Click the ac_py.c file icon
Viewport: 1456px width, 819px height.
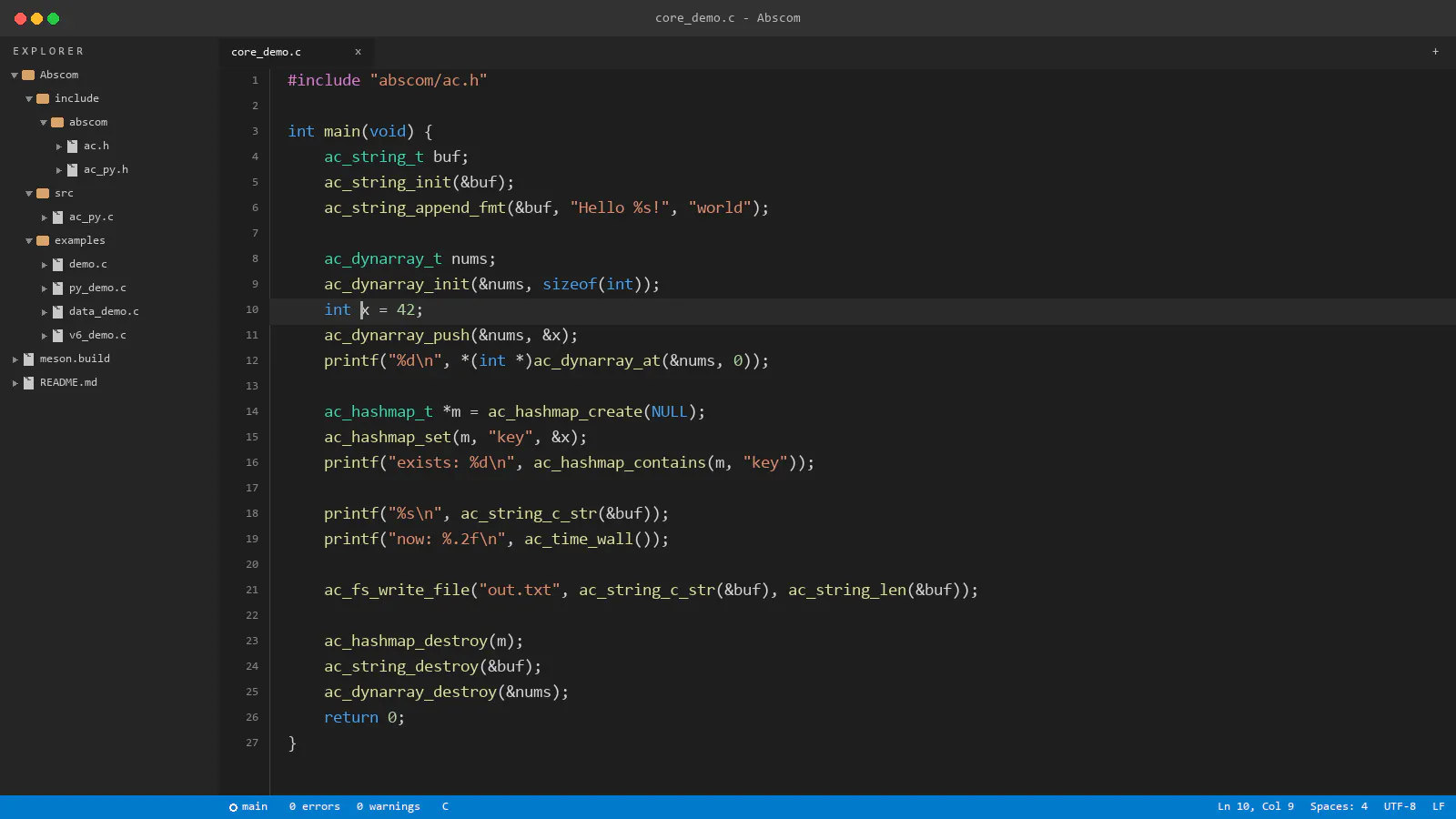(57, 217)
